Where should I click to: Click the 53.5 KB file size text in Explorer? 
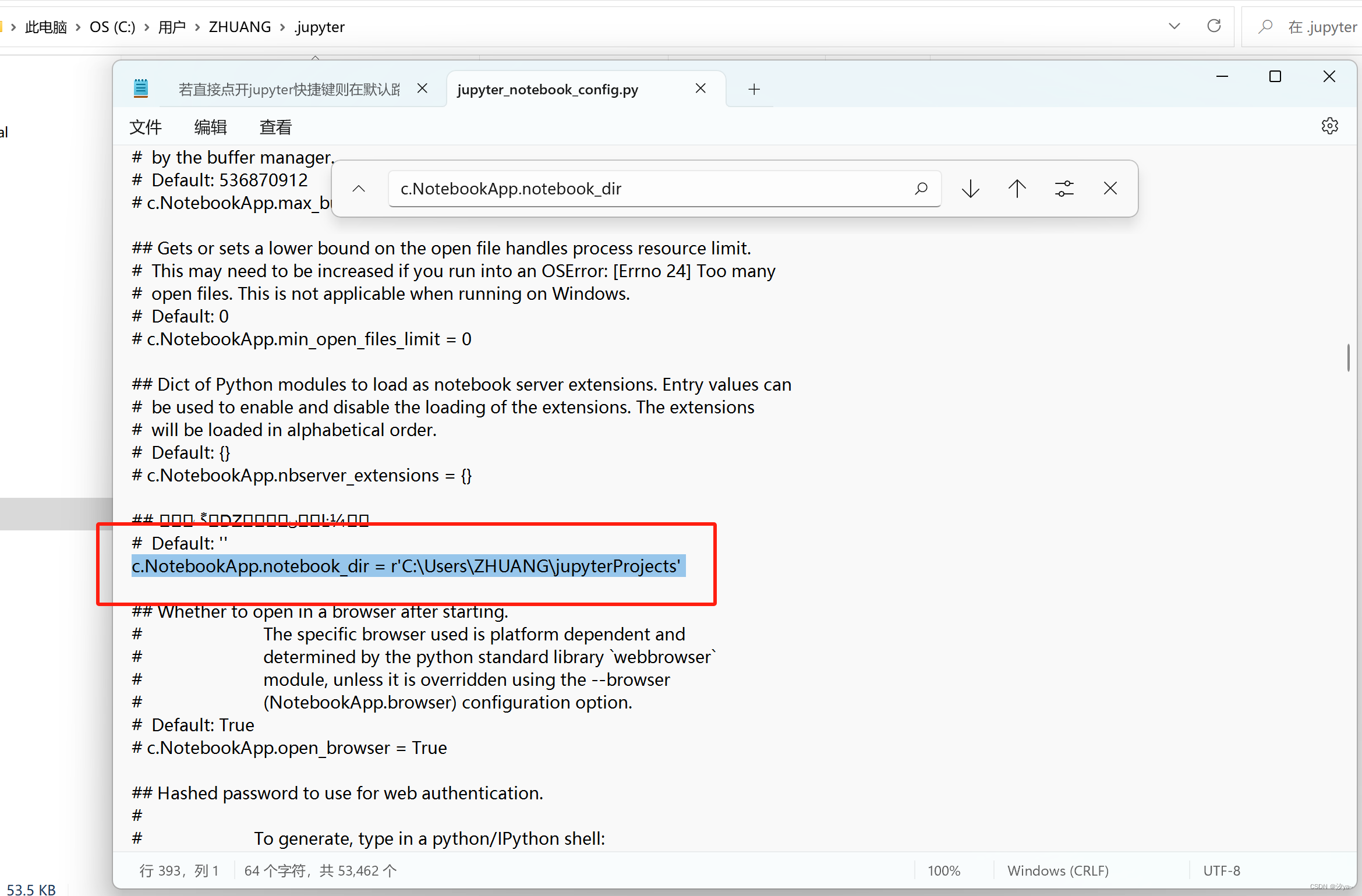[30, 888]
